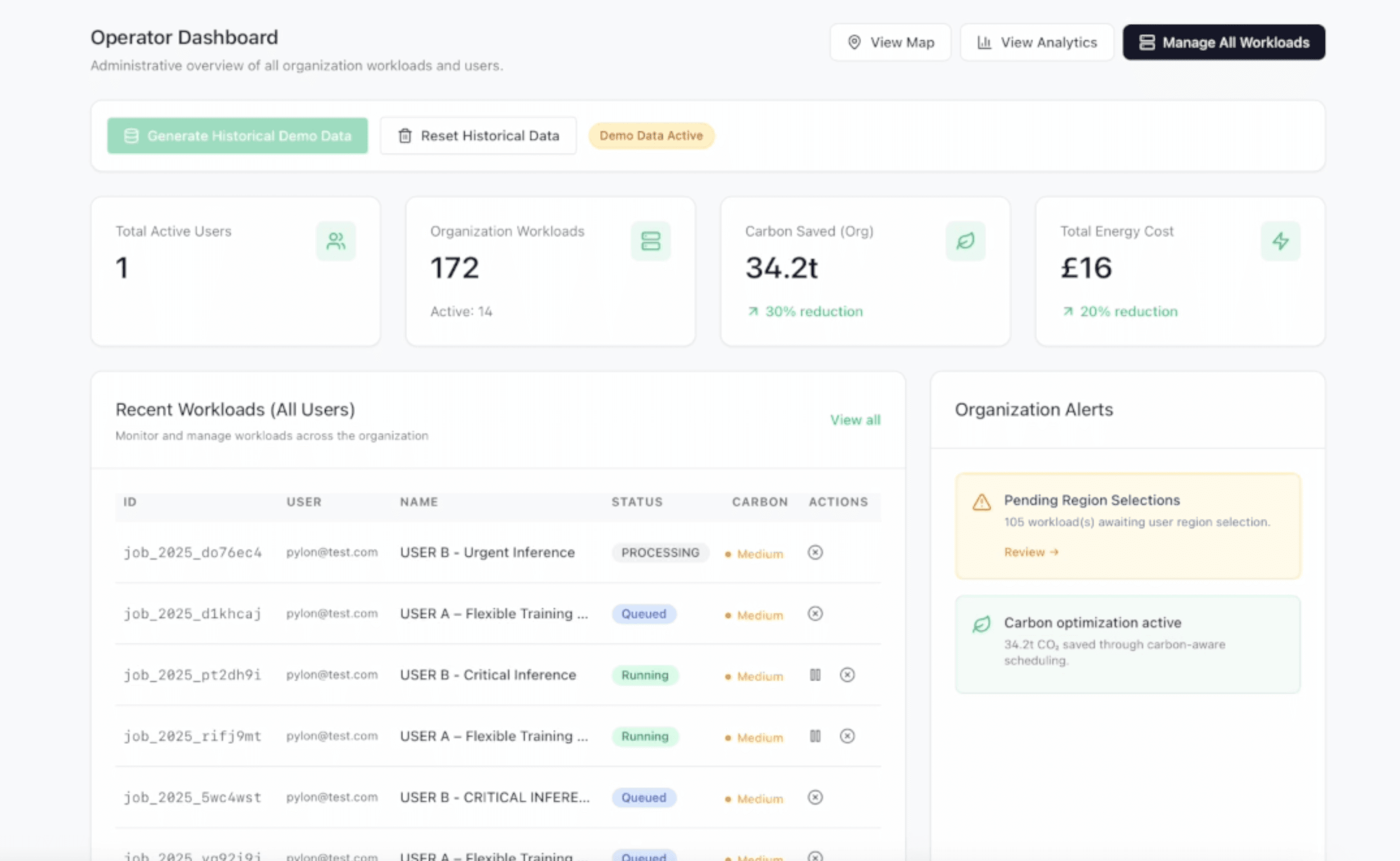This screenshot has width=1400, height=861.
Task: Click the users icon in Total Active Users
Action: pyautogui.click(x=336, y=241)
